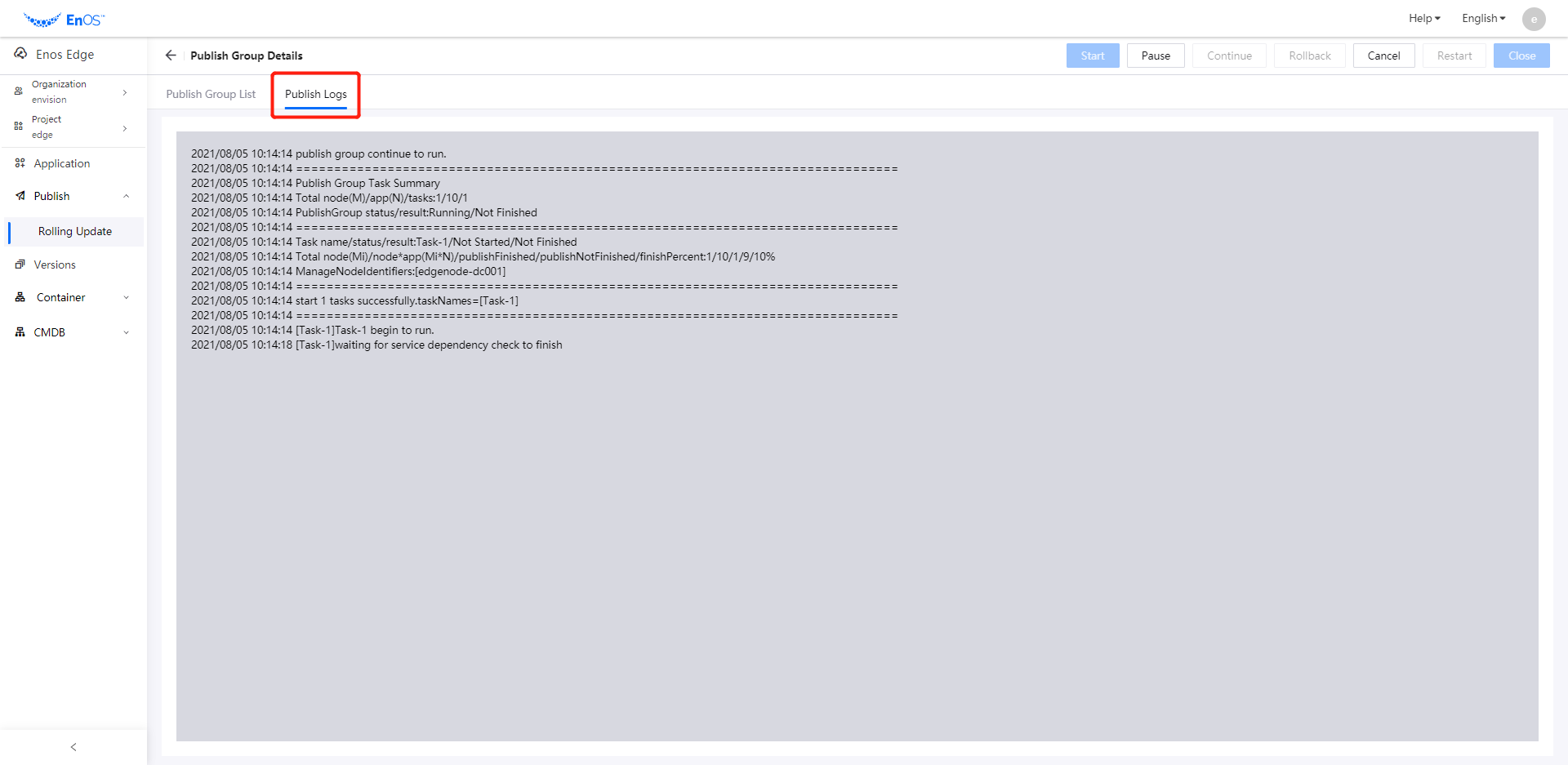The width and height of the screenshot is (1568, 765).
Task: Click log line 'start 1 tasks successfully'
Action: [x=354, y=300]
